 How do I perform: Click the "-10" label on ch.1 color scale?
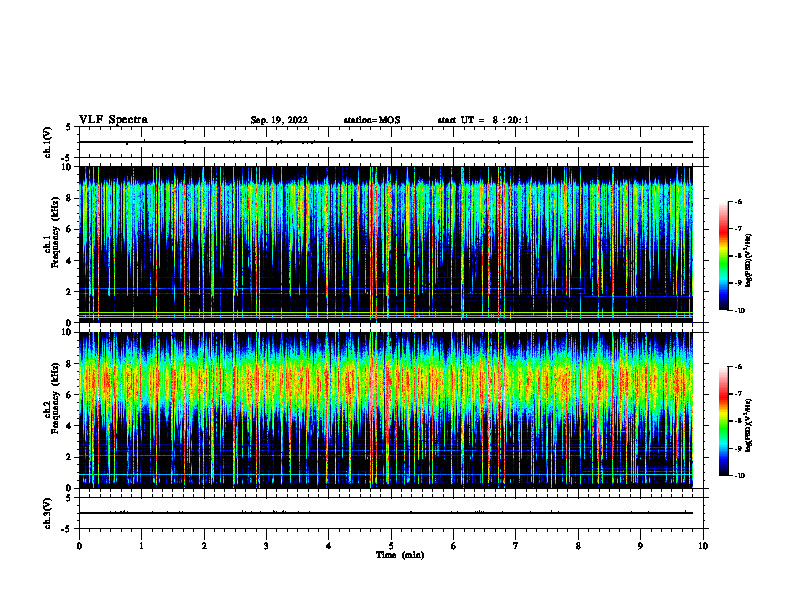point(739,311)
